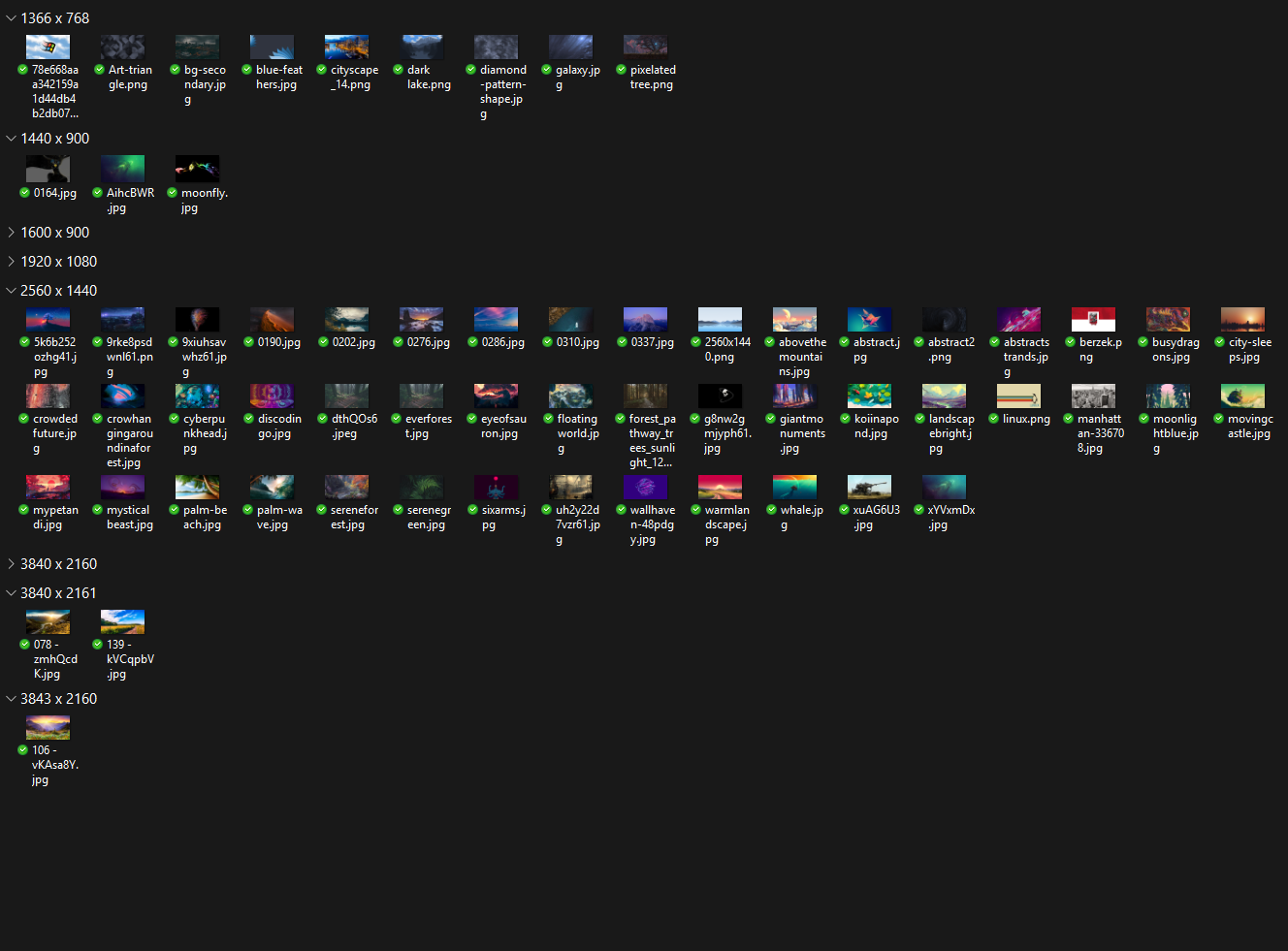Select abstract2.png thumbnail
Screen dimensions: 1288x951
coord(944,319)
